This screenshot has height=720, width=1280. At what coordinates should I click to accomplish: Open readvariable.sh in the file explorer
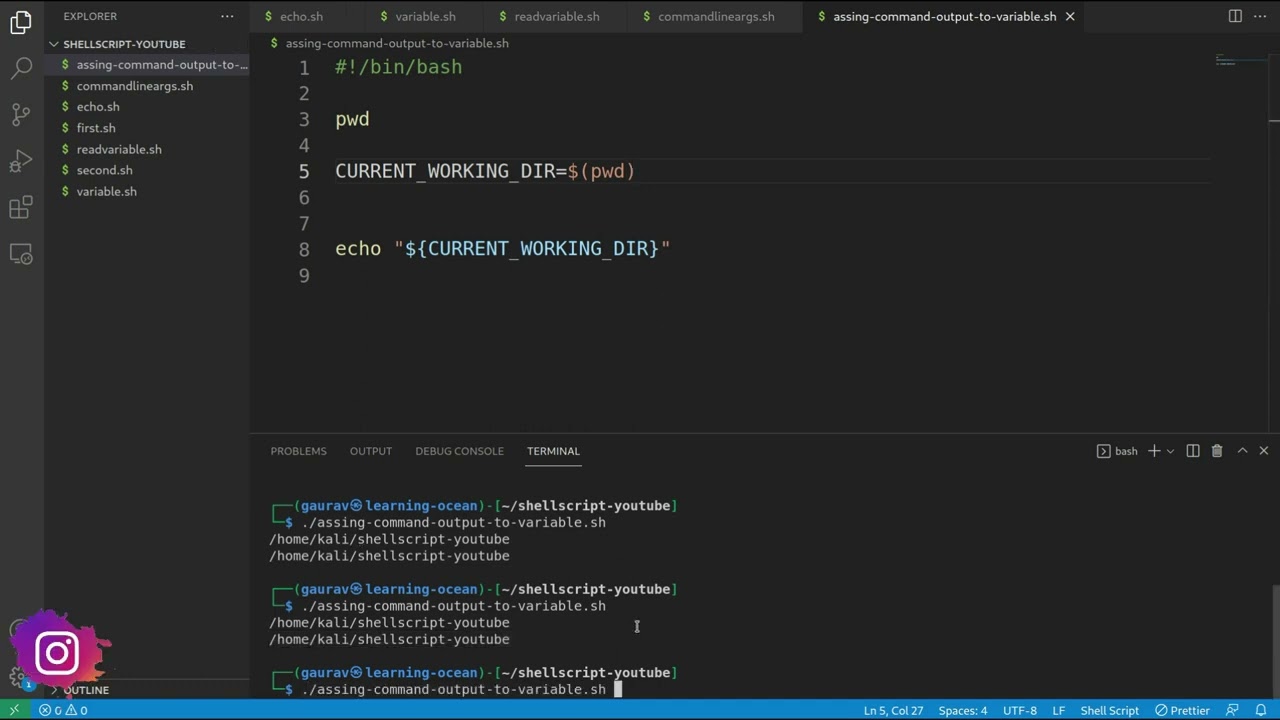pyautogui.click(x=119, y=149)
